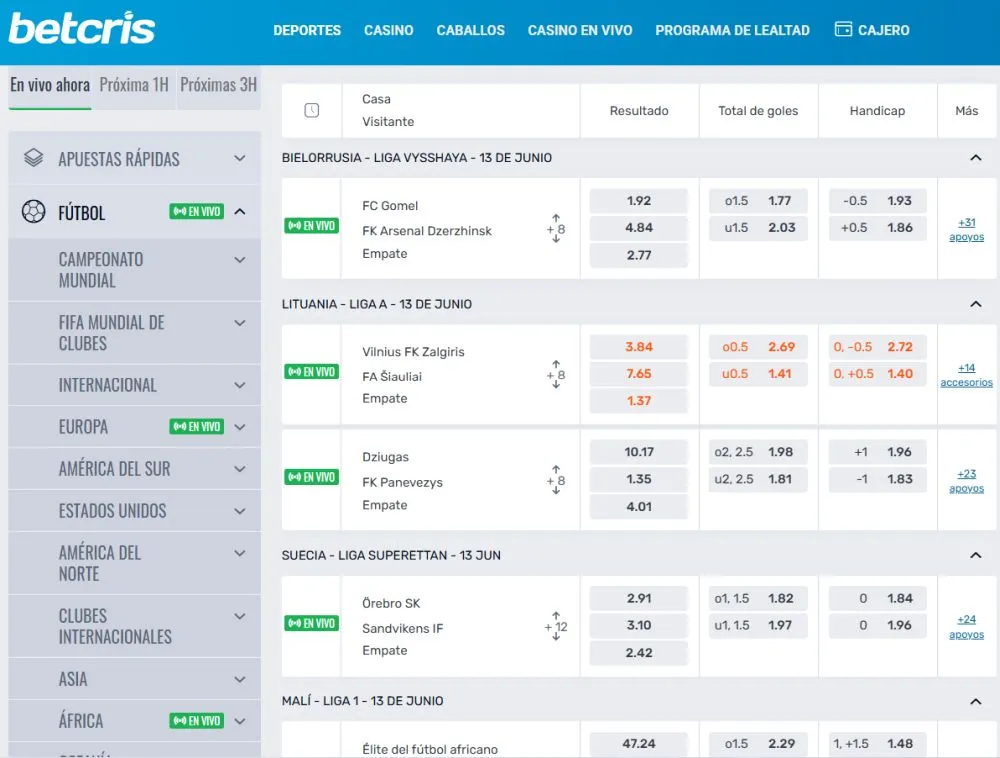Click EN VIVO badge for Dziugas match
The width and height of the screenshot is (1000, 758).
point(311,477)
